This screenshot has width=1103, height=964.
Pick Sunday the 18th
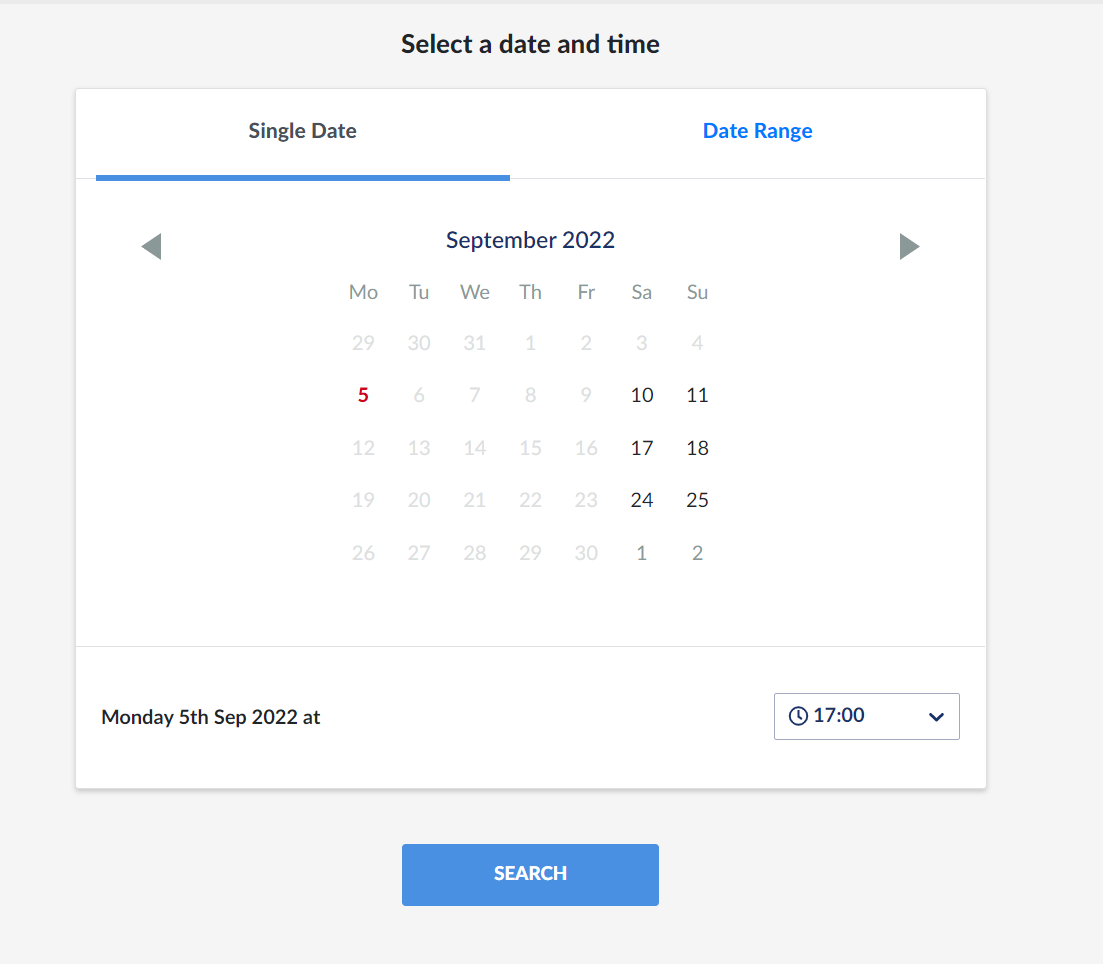click(x=697, y=448)
